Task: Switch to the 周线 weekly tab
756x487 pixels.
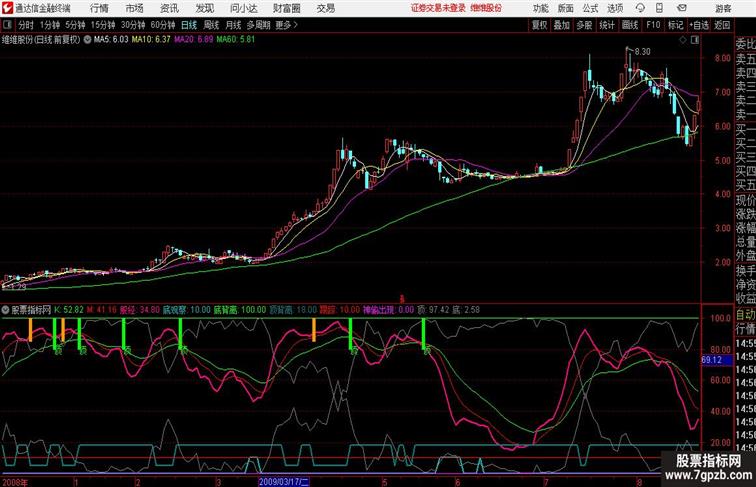Action: [x=211, y=25]
